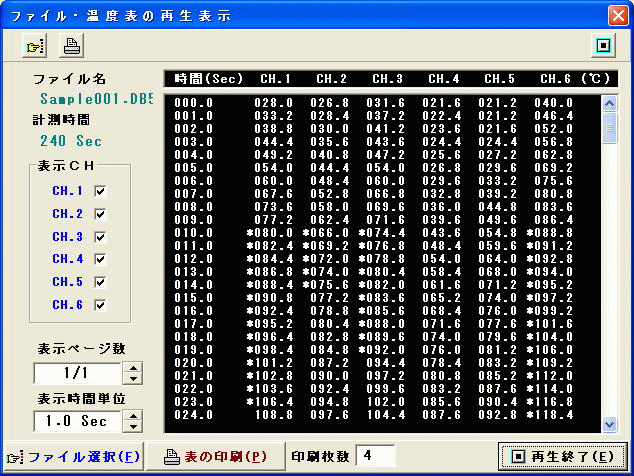This screenshot has width=634, height=476.
Task: Decrease the 表示時間単位 time unit spinner
Action: coord(133,427)
